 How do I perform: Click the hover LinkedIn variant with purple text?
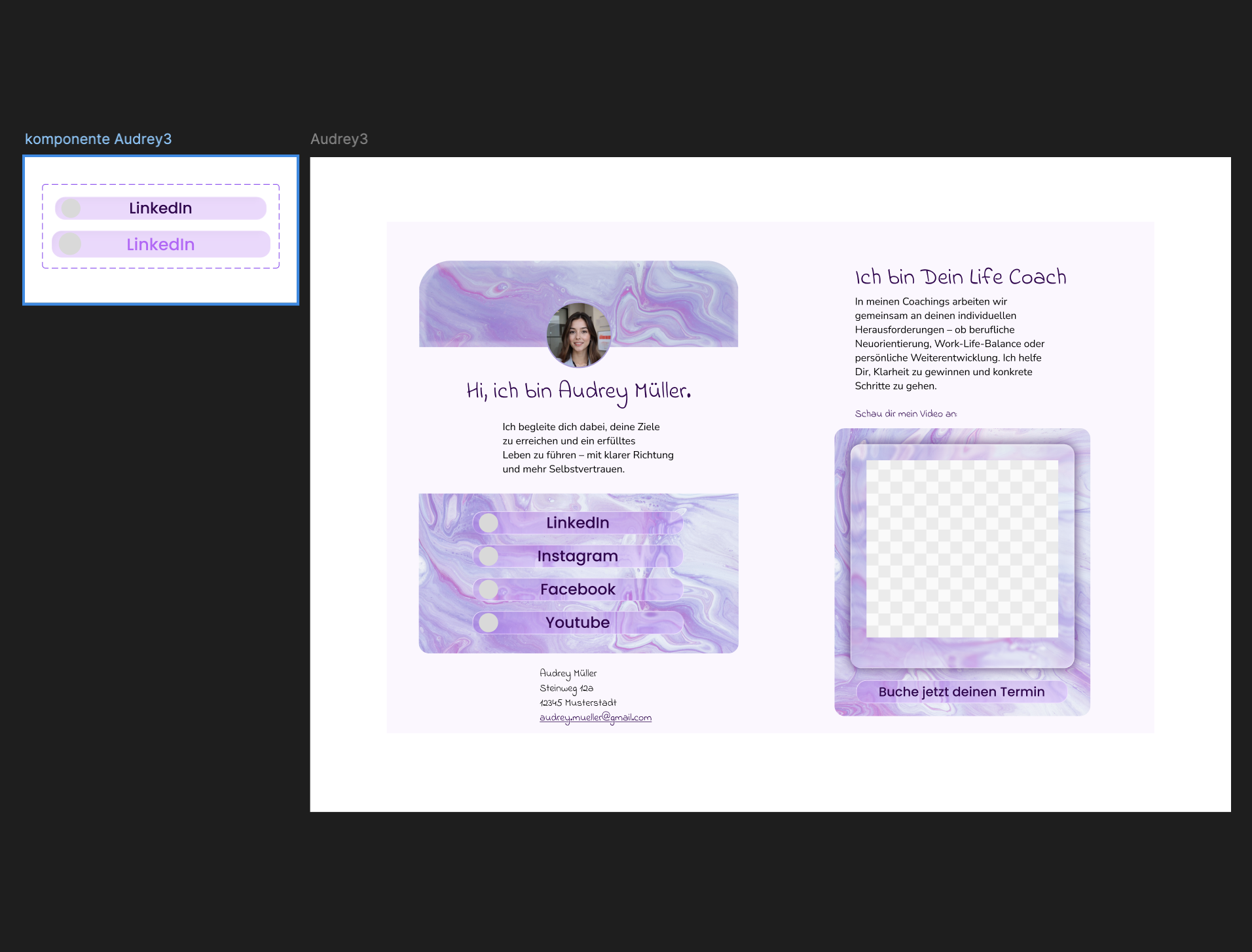pos(160,244)
